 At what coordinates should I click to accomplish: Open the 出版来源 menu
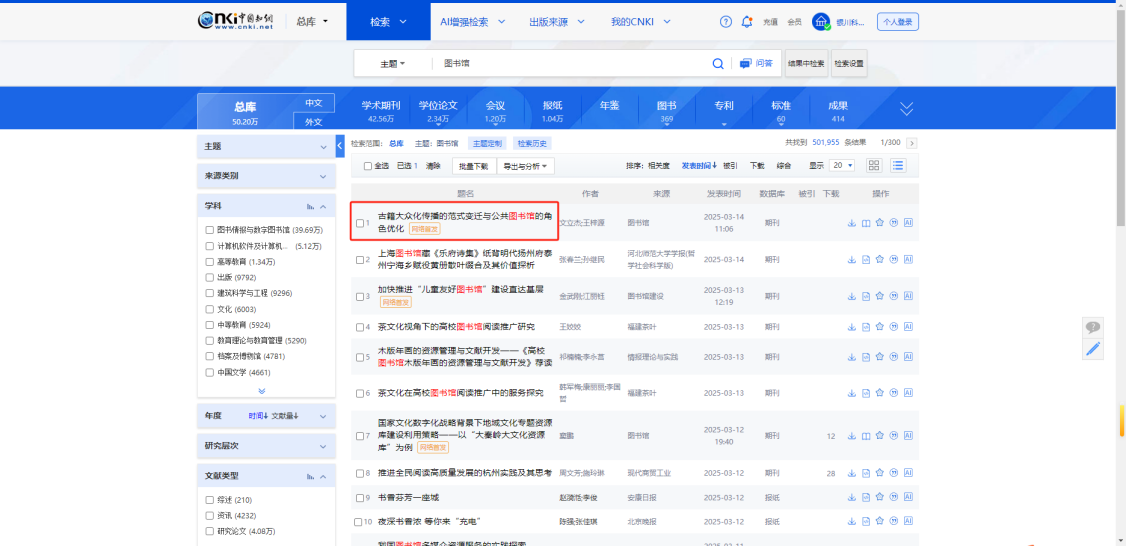(x=555, y=22)
